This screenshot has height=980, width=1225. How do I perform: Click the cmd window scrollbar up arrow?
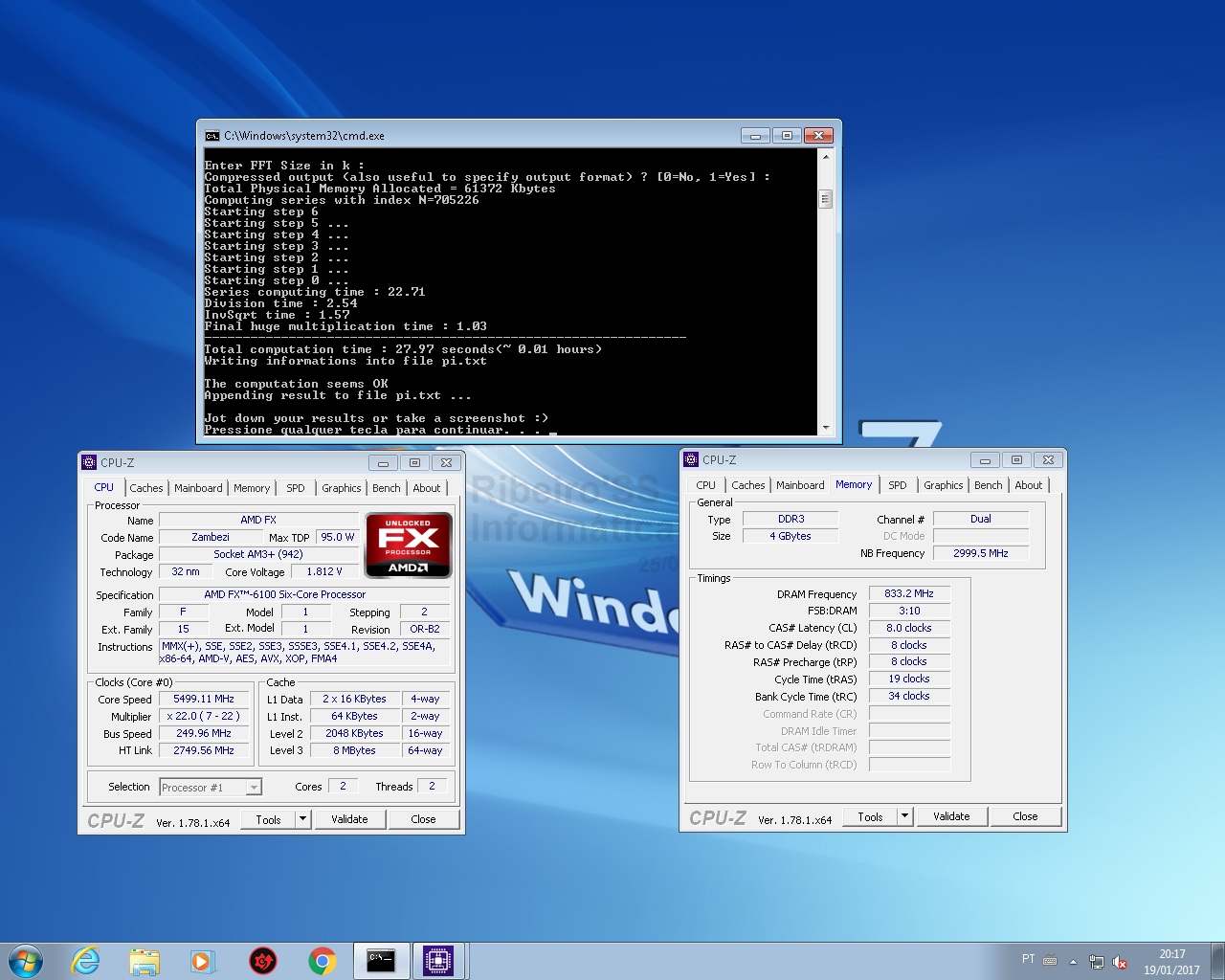[x=826, y=158]
